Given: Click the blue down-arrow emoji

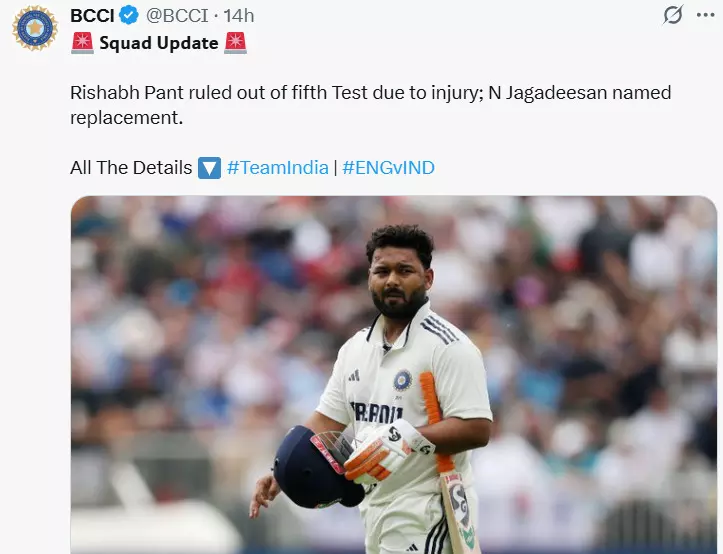Looking at the screenshot, I should (x=209, y=167).
